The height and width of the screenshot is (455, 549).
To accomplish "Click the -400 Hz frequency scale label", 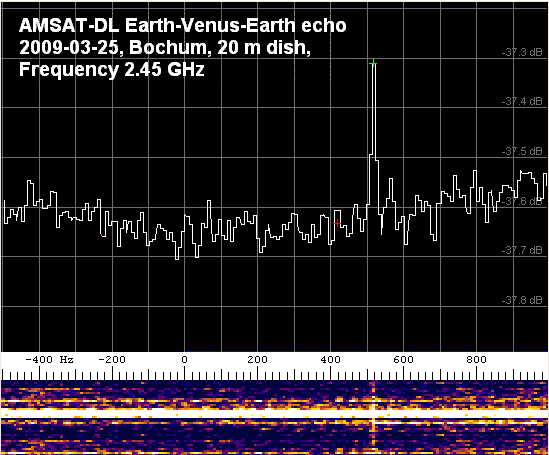I will pyautogui.click(x=49, y=359).
